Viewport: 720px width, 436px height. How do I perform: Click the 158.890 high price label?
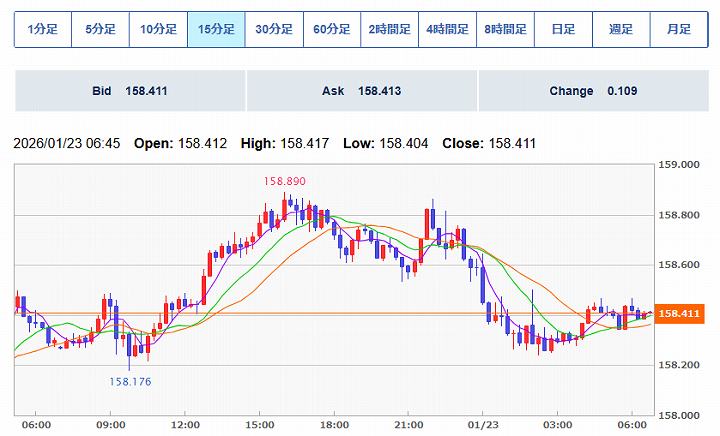(284, 181)
